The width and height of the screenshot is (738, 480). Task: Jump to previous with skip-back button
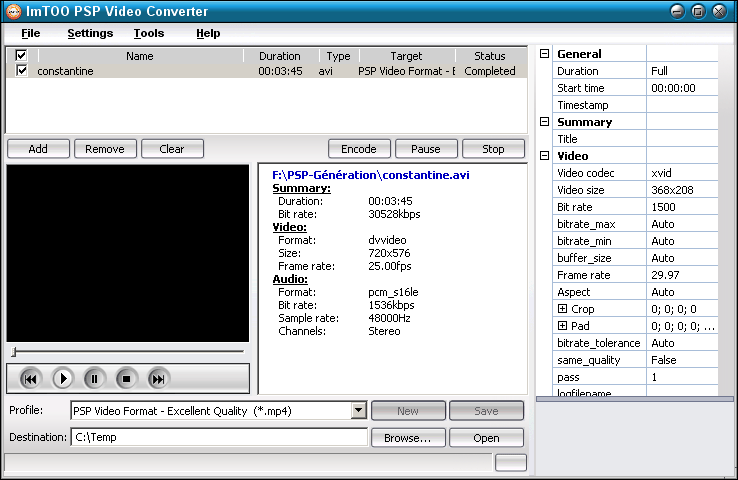(30, 379)
